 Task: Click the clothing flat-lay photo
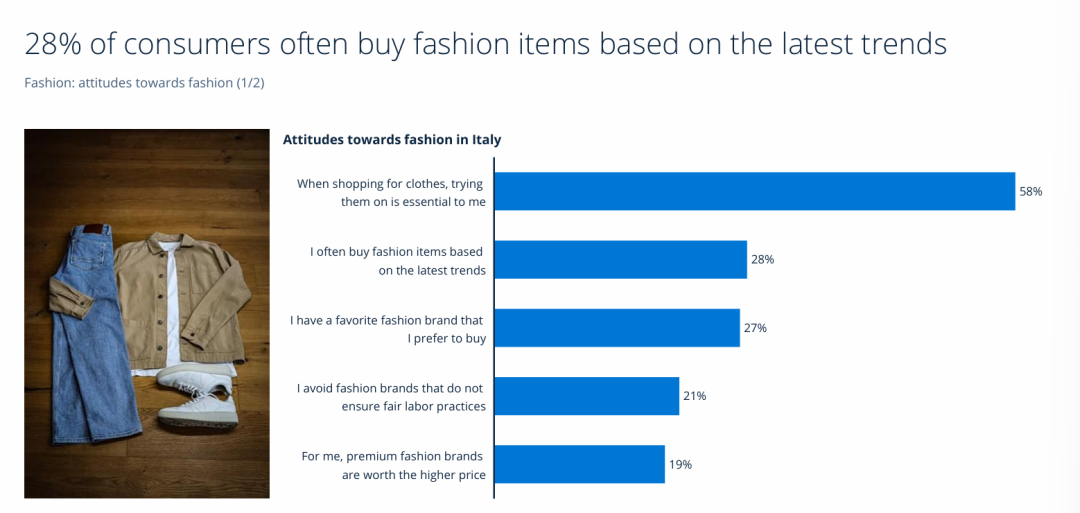pyautogui.click(x=147, y=313)
